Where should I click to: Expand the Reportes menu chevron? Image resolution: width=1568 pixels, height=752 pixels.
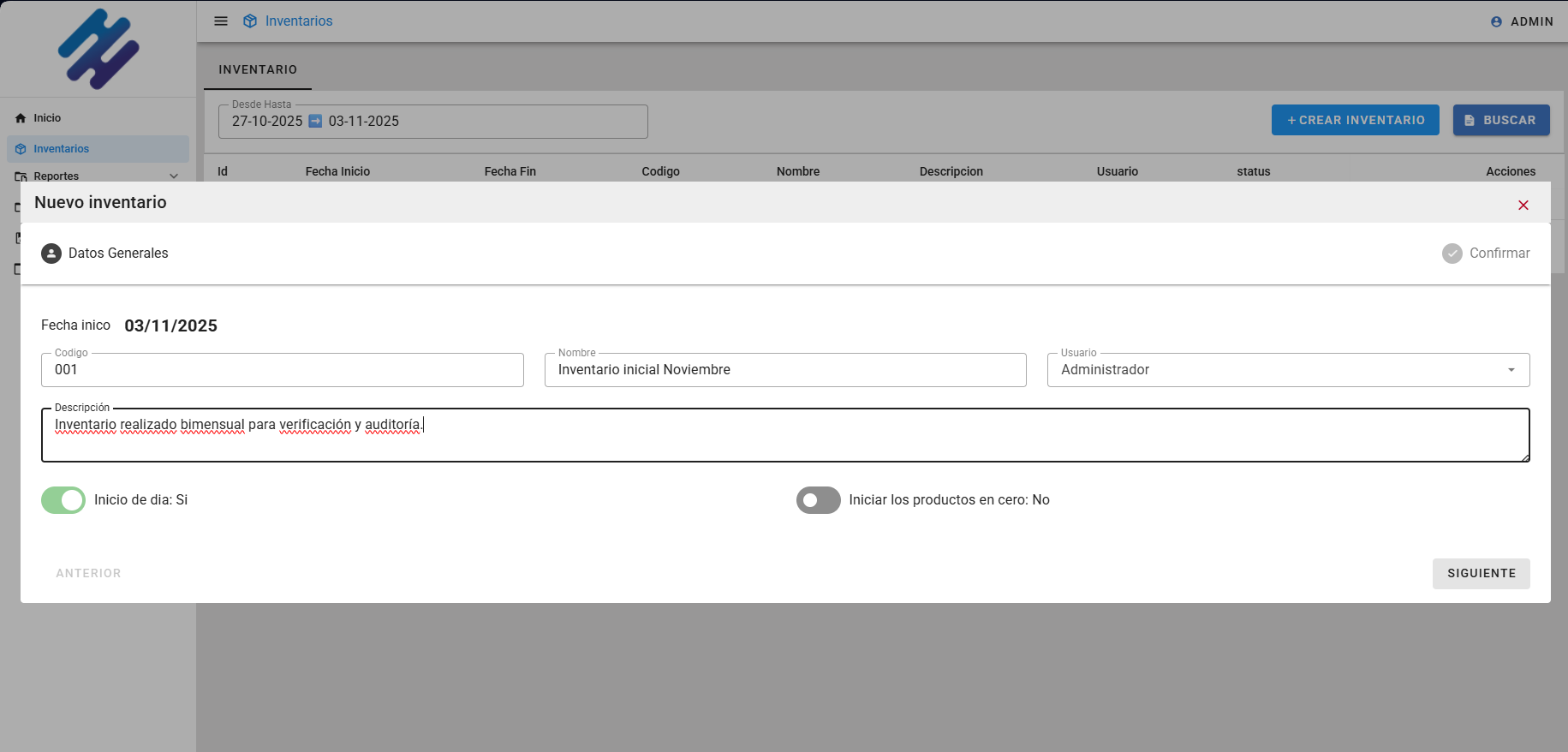coord(174,176)
